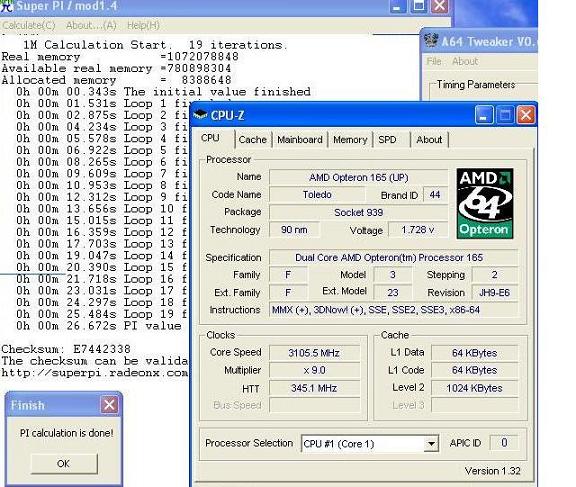Click the 1M Calculation Start line
Image resolution: width=576 pixels, height=487 pixels.
pos(154,45)
